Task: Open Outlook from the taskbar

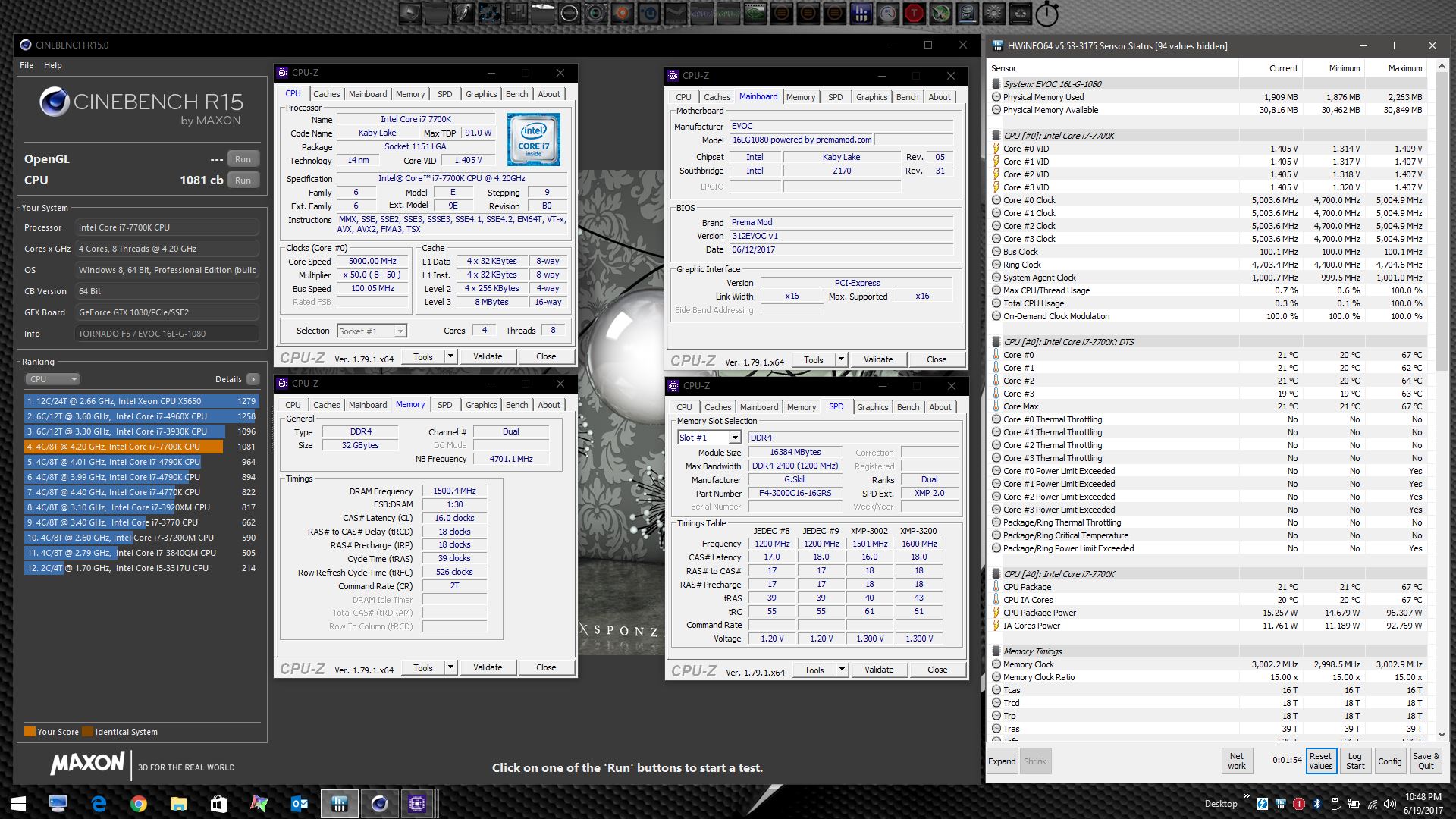Action: [x=299, y=803]
